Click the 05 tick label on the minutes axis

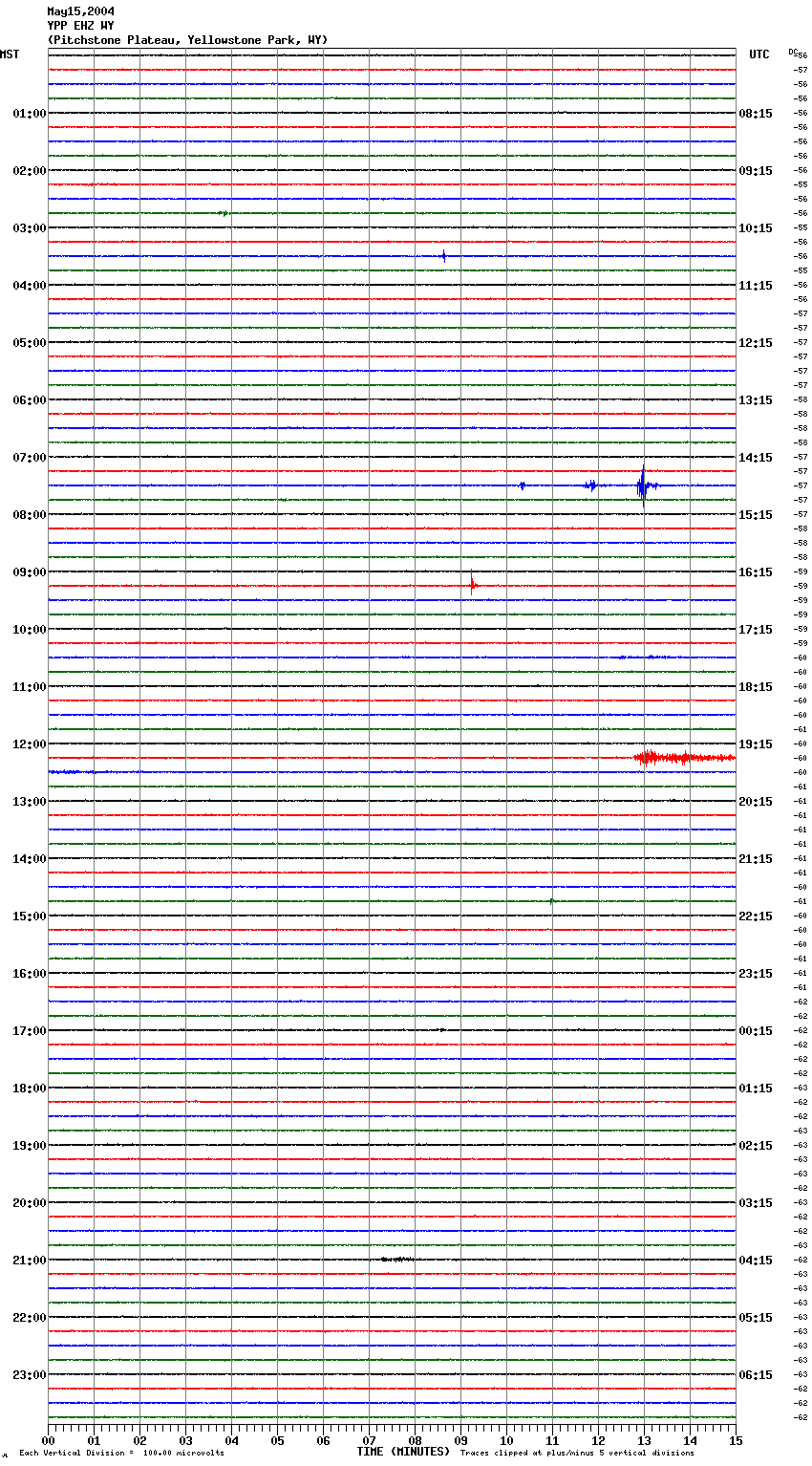[277, 1440]
